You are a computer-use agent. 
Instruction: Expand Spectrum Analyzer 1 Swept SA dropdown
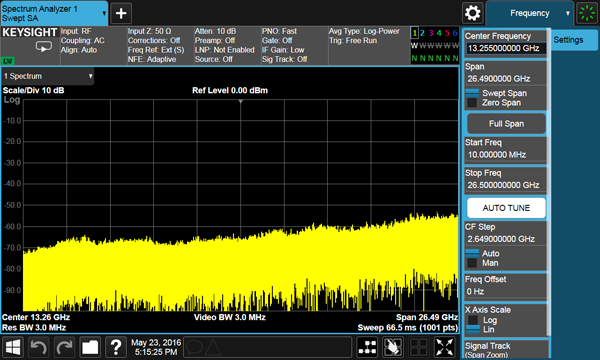coord(54,13)
